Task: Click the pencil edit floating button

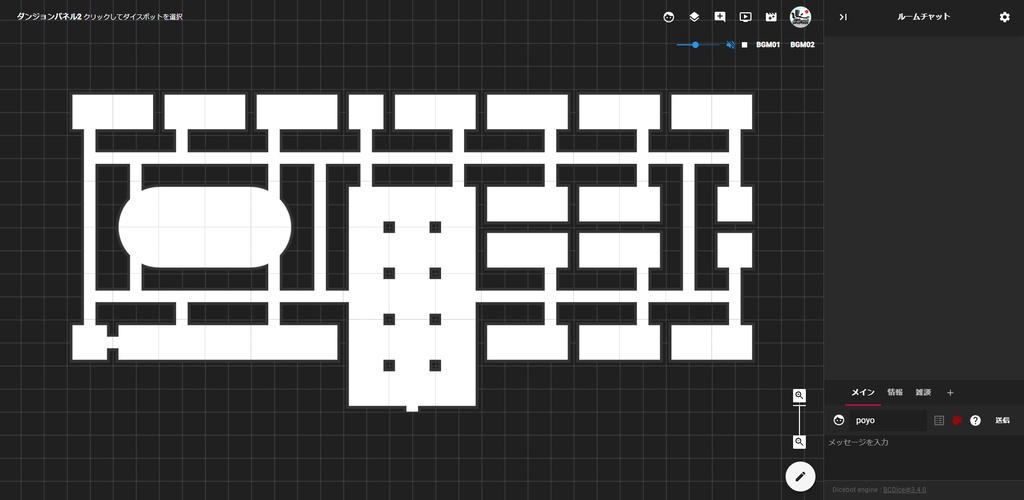Action: tap(801, 477)
